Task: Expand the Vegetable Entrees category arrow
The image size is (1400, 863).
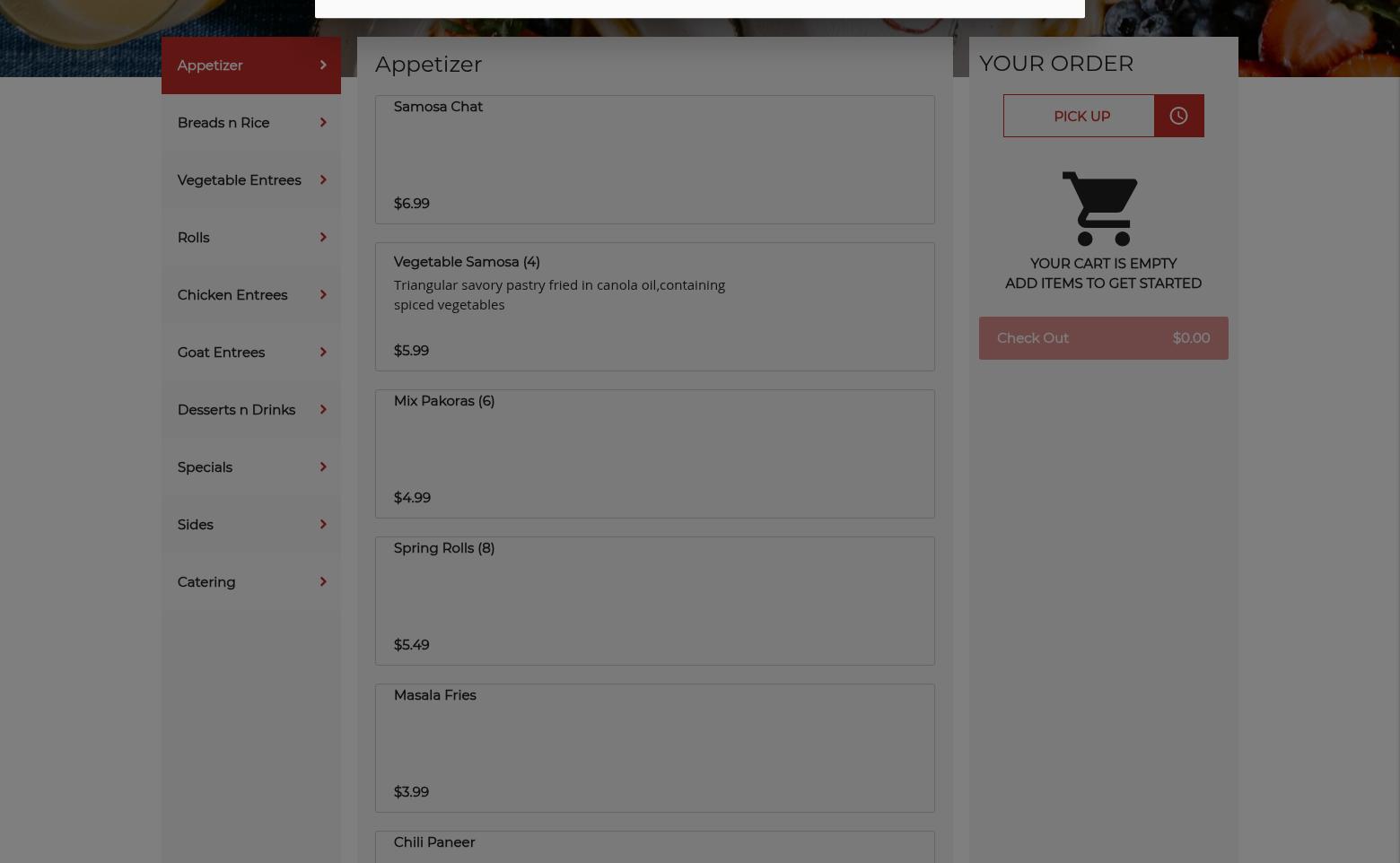Action: 323,179
